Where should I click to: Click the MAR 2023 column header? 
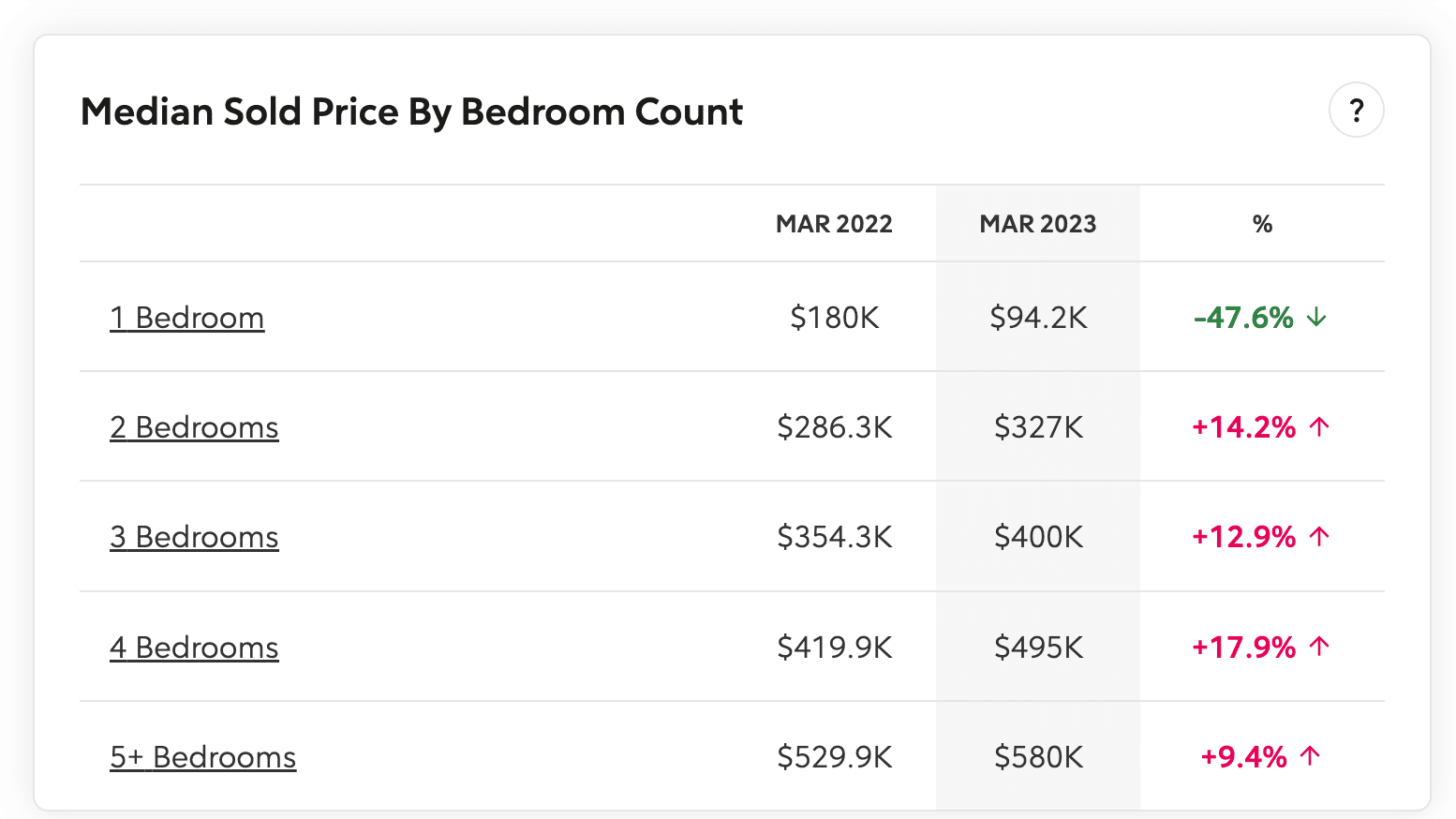(1038, 224)
